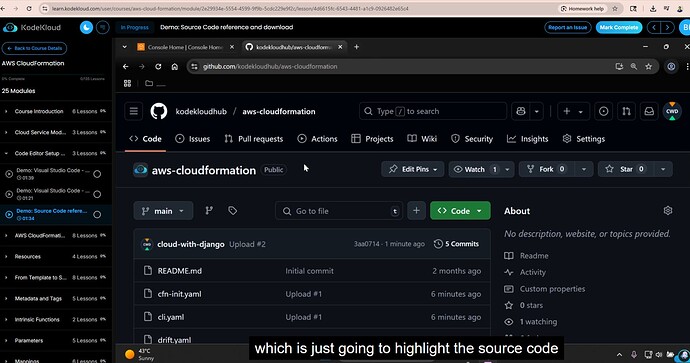The image size is (690, 363).
Task: Open Activity link in About
Action: 532,272
